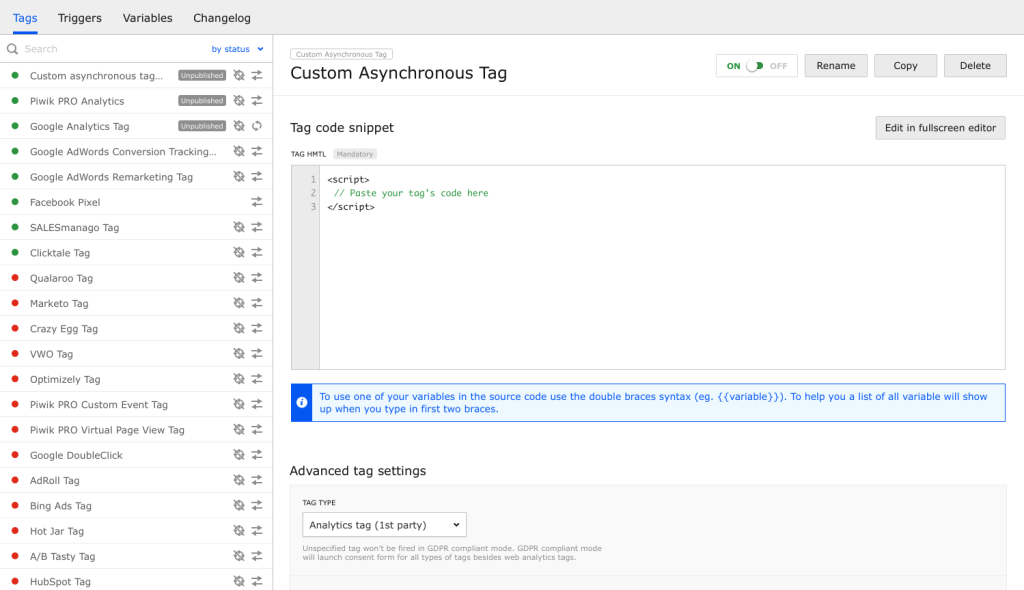The image size is (1024, 590).
Task: Click arrows icon on Clicktale Tag row
Action: [x=257, y=253]
